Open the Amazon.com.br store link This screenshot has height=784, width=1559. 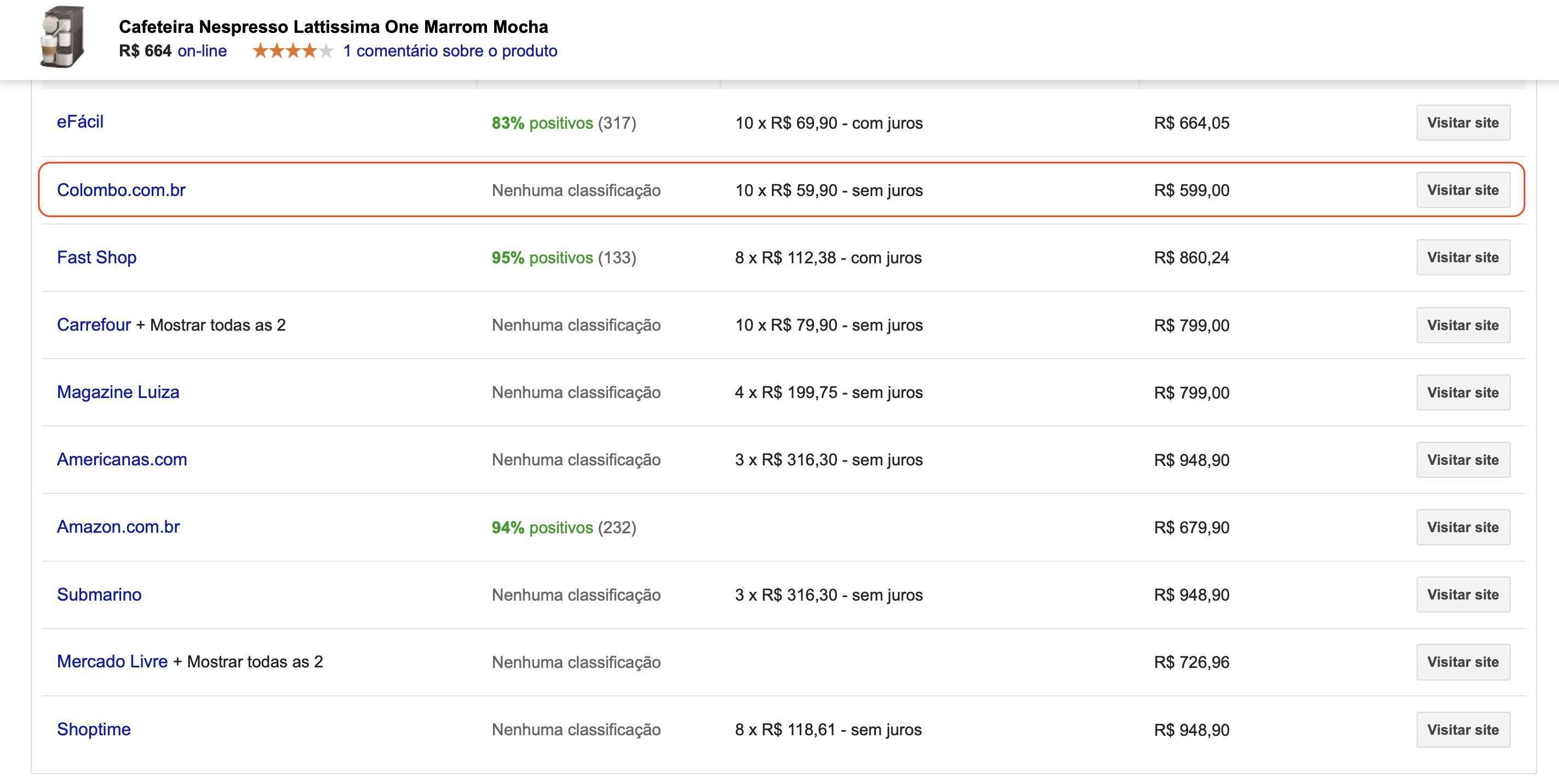coord(118,527)
